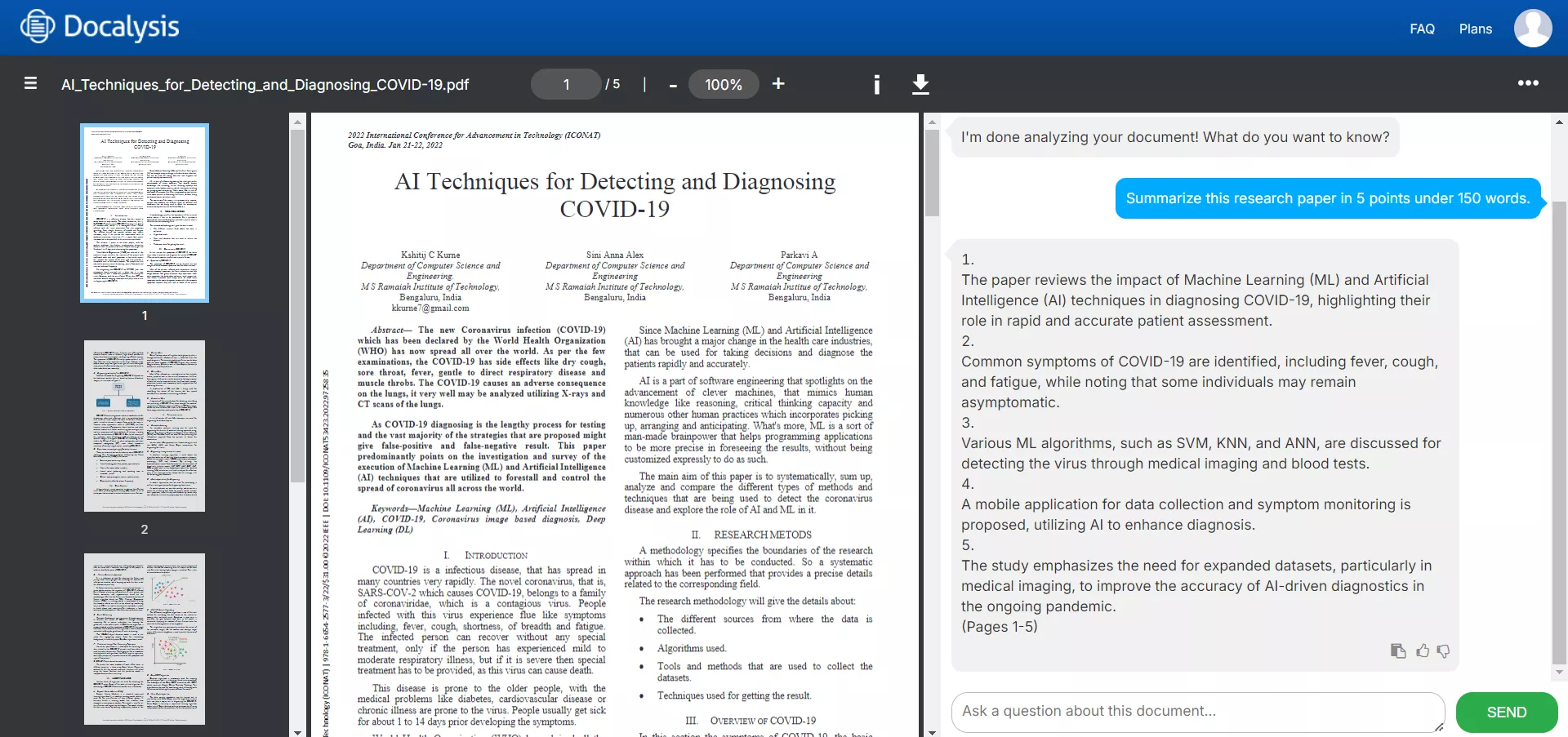Zoom in the PDF view
Viewport: 1568px width, 737px height.
coord(777,84)
